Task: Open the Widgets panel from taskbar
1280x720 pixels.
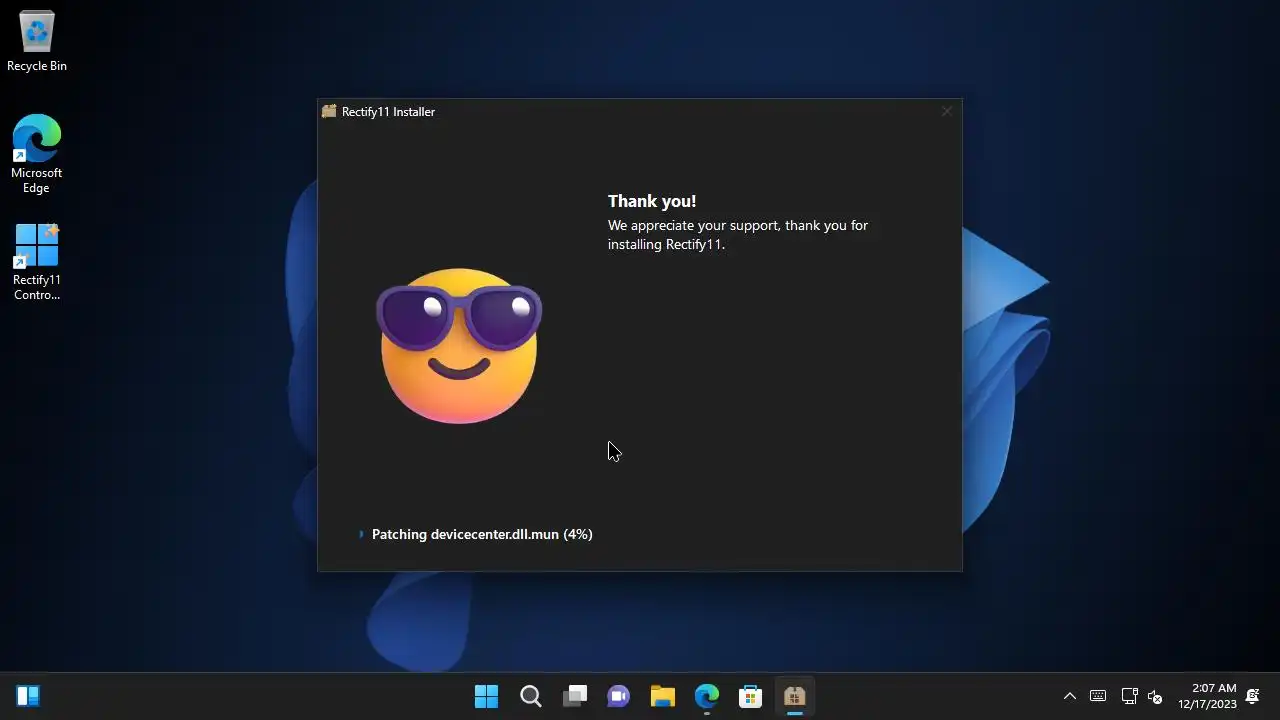Action: tap(28, 696)
